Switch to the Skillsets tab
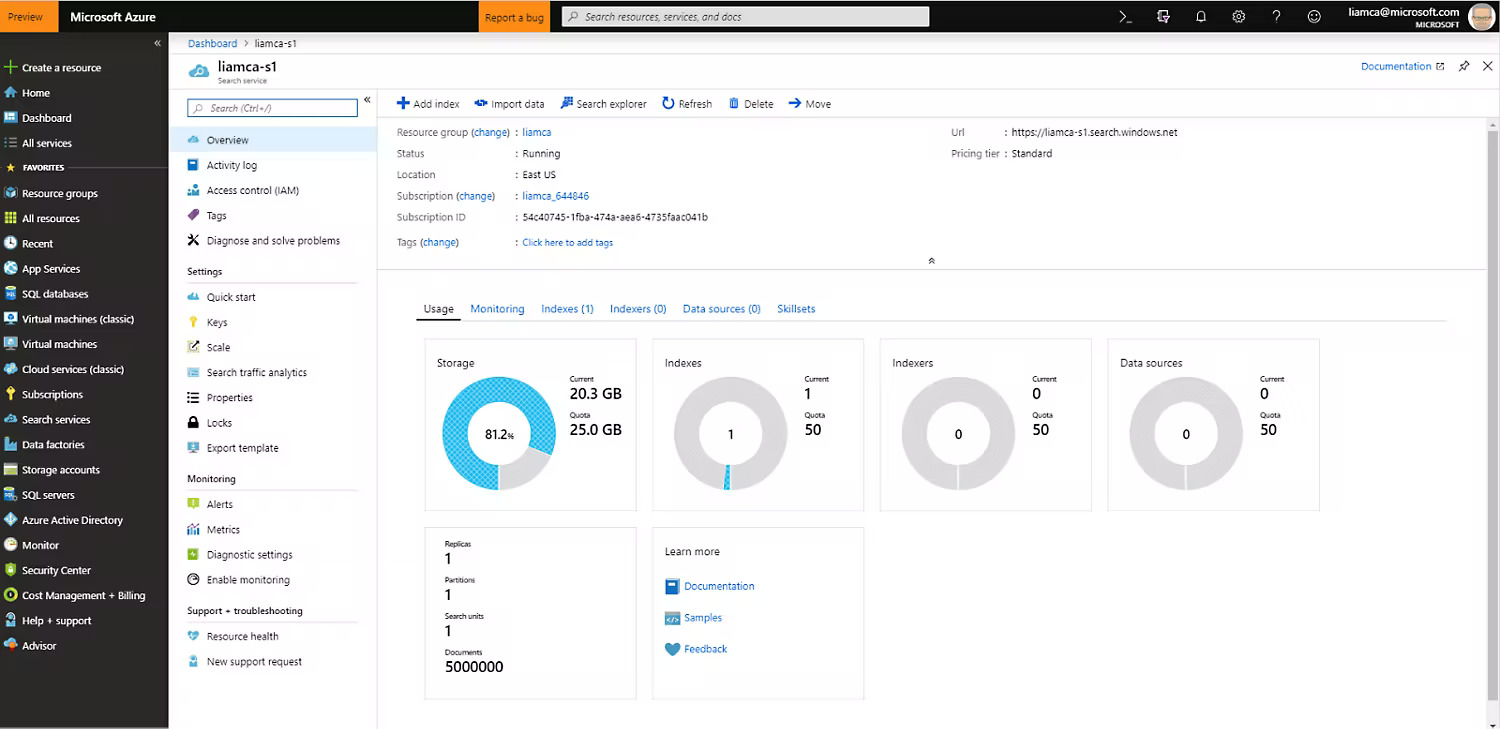 click(x=796, y=309)
